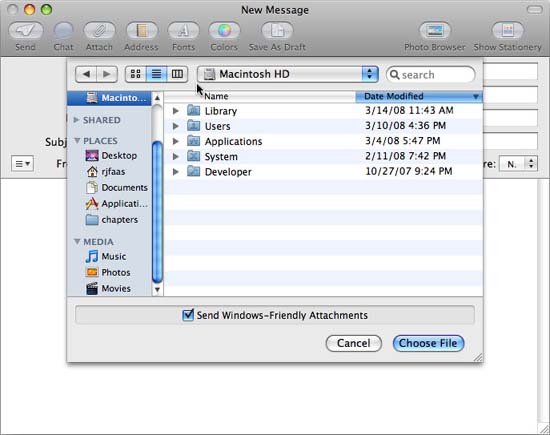
Task: Switch to icon view in file dialog
Action: pos(135,74)
